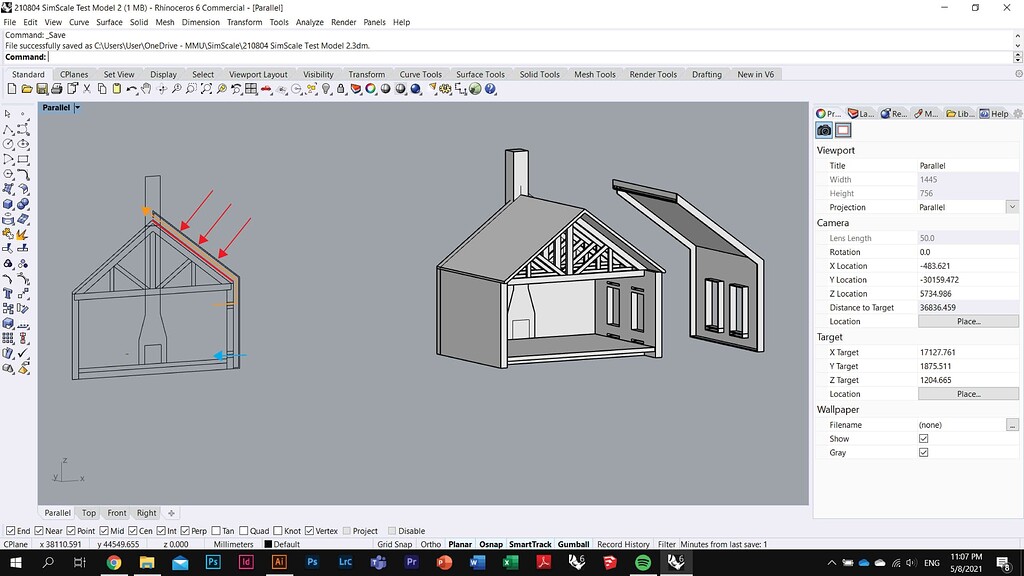The width and height of the screenshot is (1024, 576).
Task: Enable the Ortho toggle in the status bar
Action: click(429, 544)
